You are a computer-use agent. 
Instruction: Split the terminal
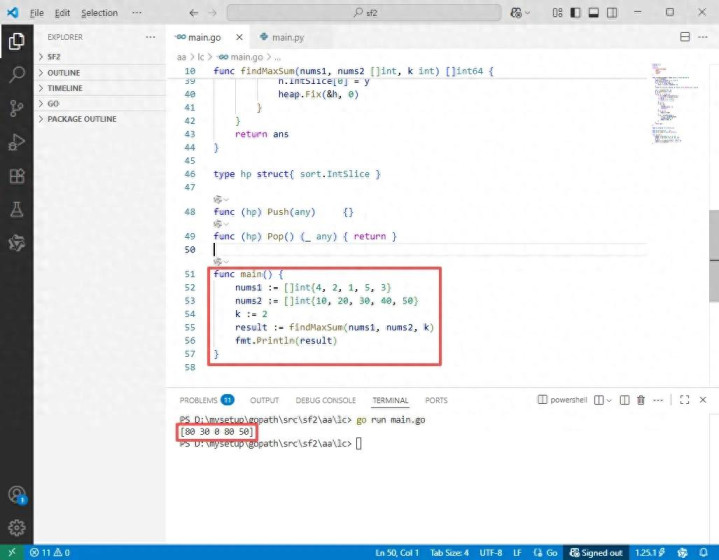pyautogui.click(x=625, y=400)
